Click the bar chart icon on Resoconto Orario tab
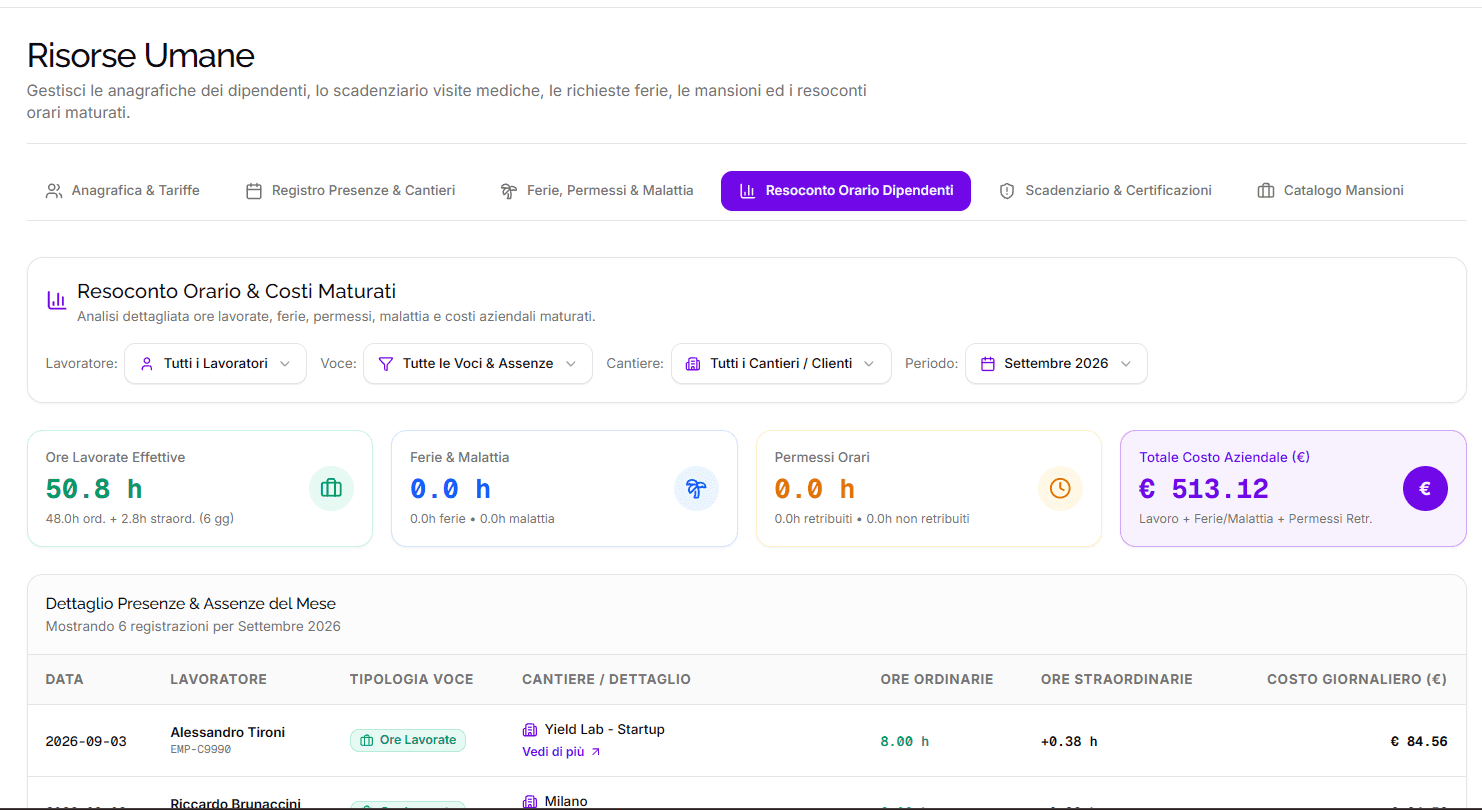1482x810 pixels. tap(747, 191)
